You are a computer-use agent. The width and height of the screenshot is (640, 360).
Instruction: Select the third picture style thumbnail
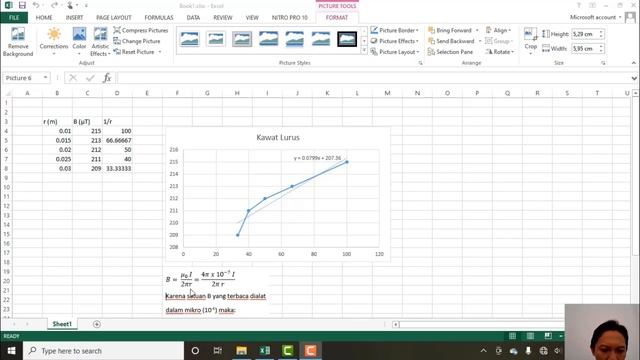[242, 39]
